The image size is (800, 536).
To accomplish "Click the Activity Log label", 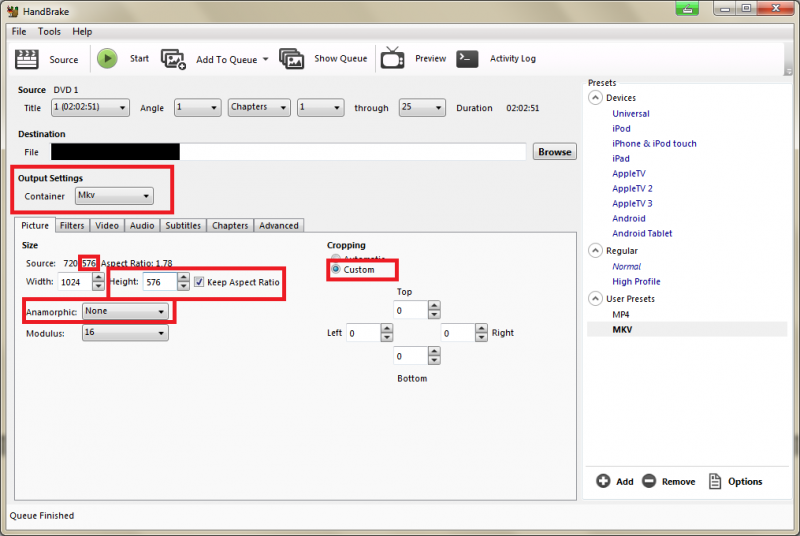I will click(513, 59).
